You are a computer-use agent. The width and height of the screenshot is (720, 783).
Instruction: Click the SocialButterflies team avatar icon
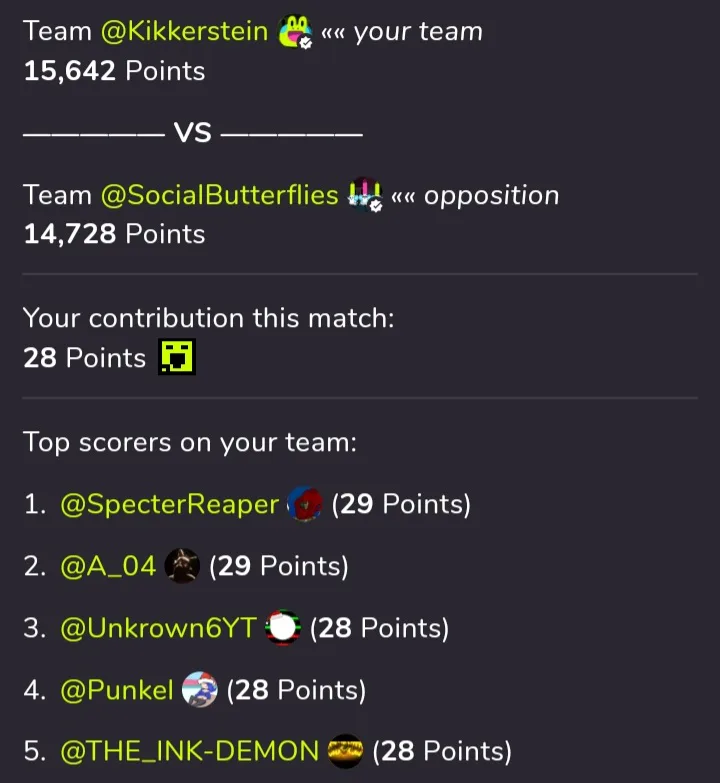pyautogui.click(x=365, y=194)
